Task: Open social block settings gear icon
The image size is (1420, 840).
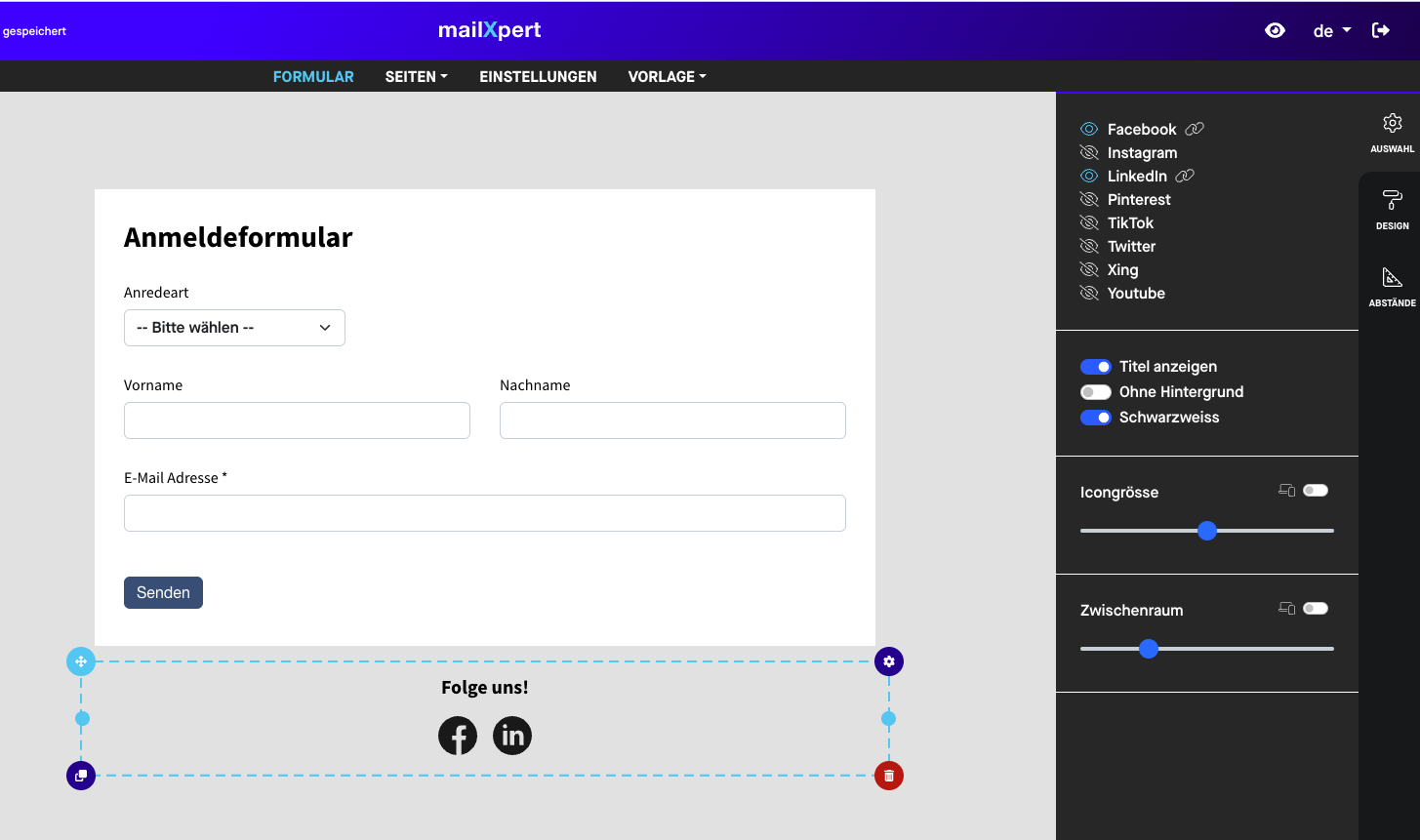Action: pyautogui.click(x=888, y=661)
